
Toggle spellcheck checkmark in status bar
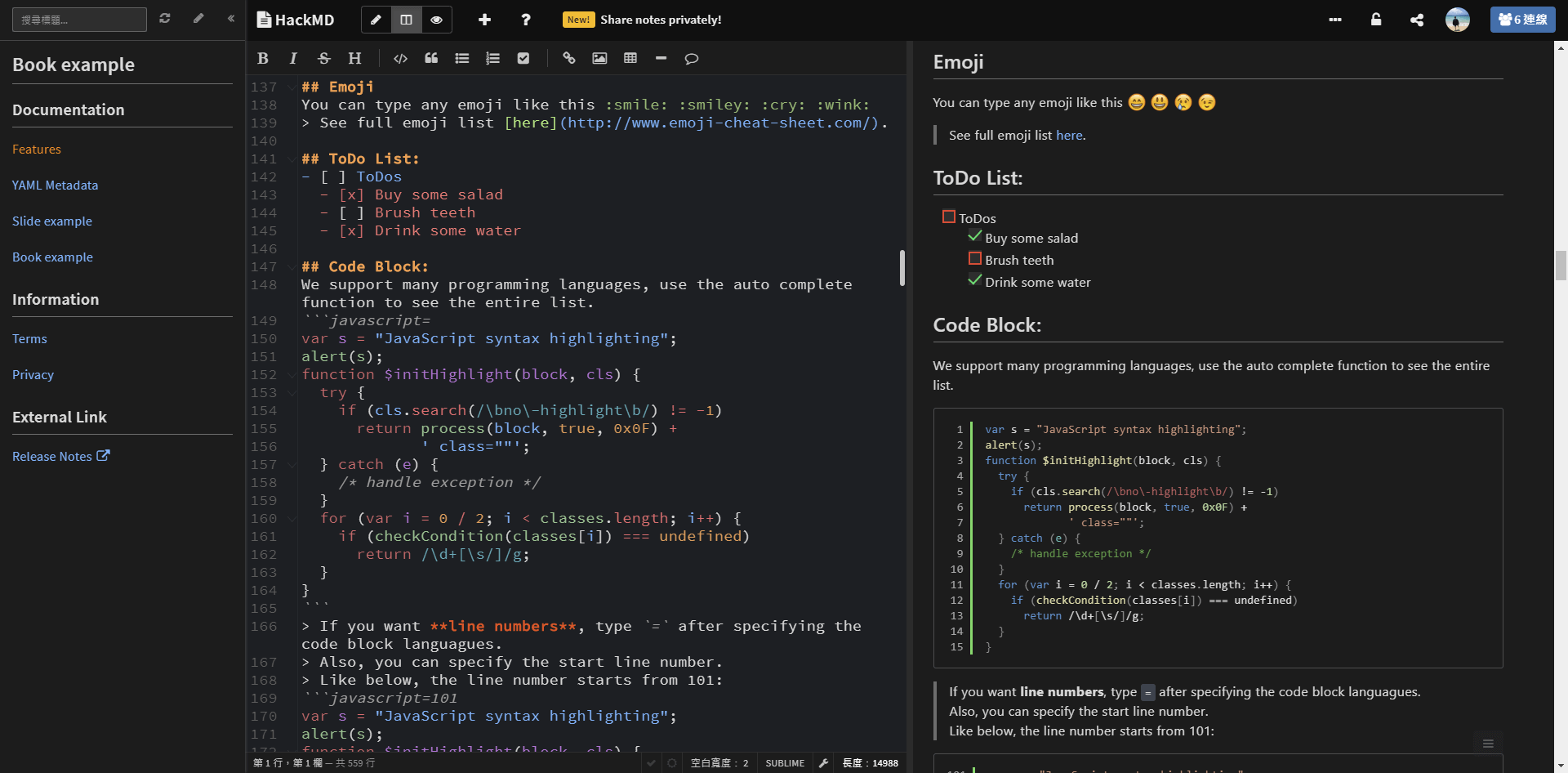[651, 763]
